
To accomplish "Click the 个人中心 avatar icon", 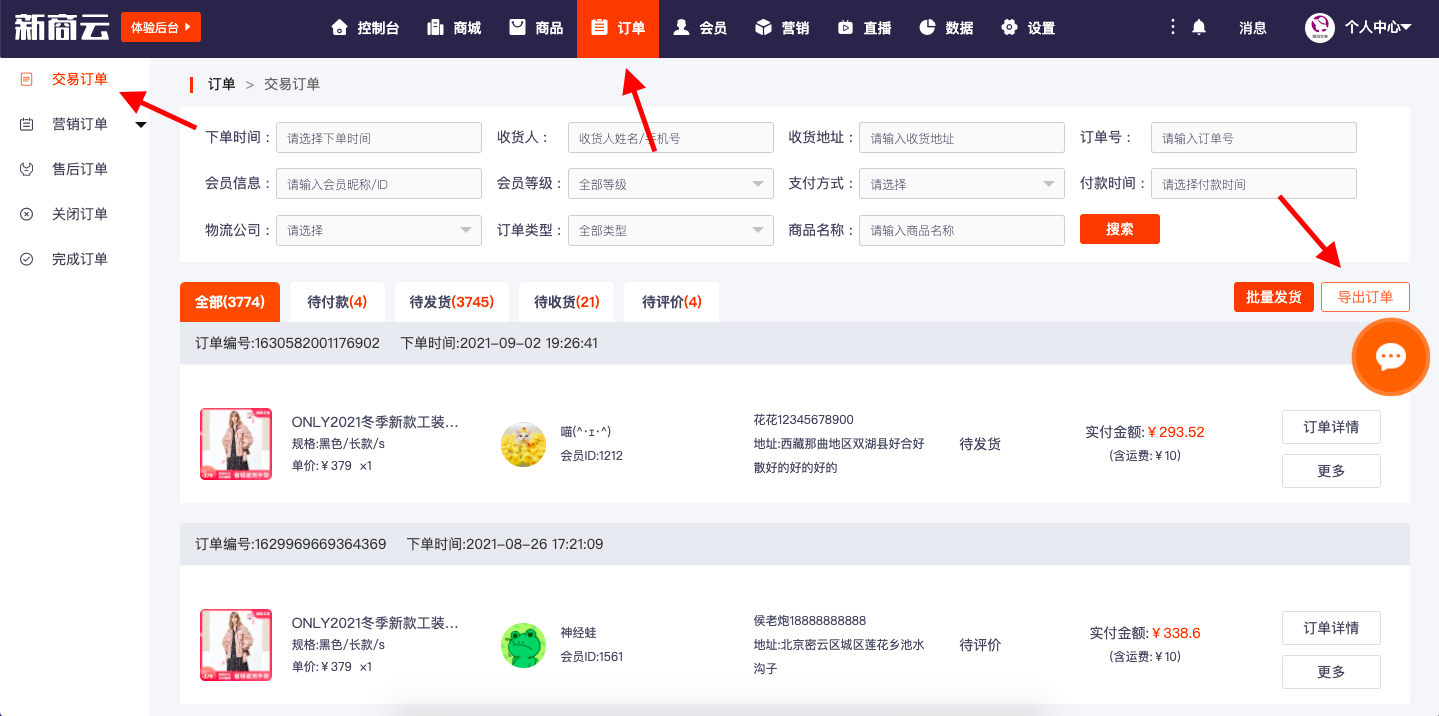I will pos(1320,28).
